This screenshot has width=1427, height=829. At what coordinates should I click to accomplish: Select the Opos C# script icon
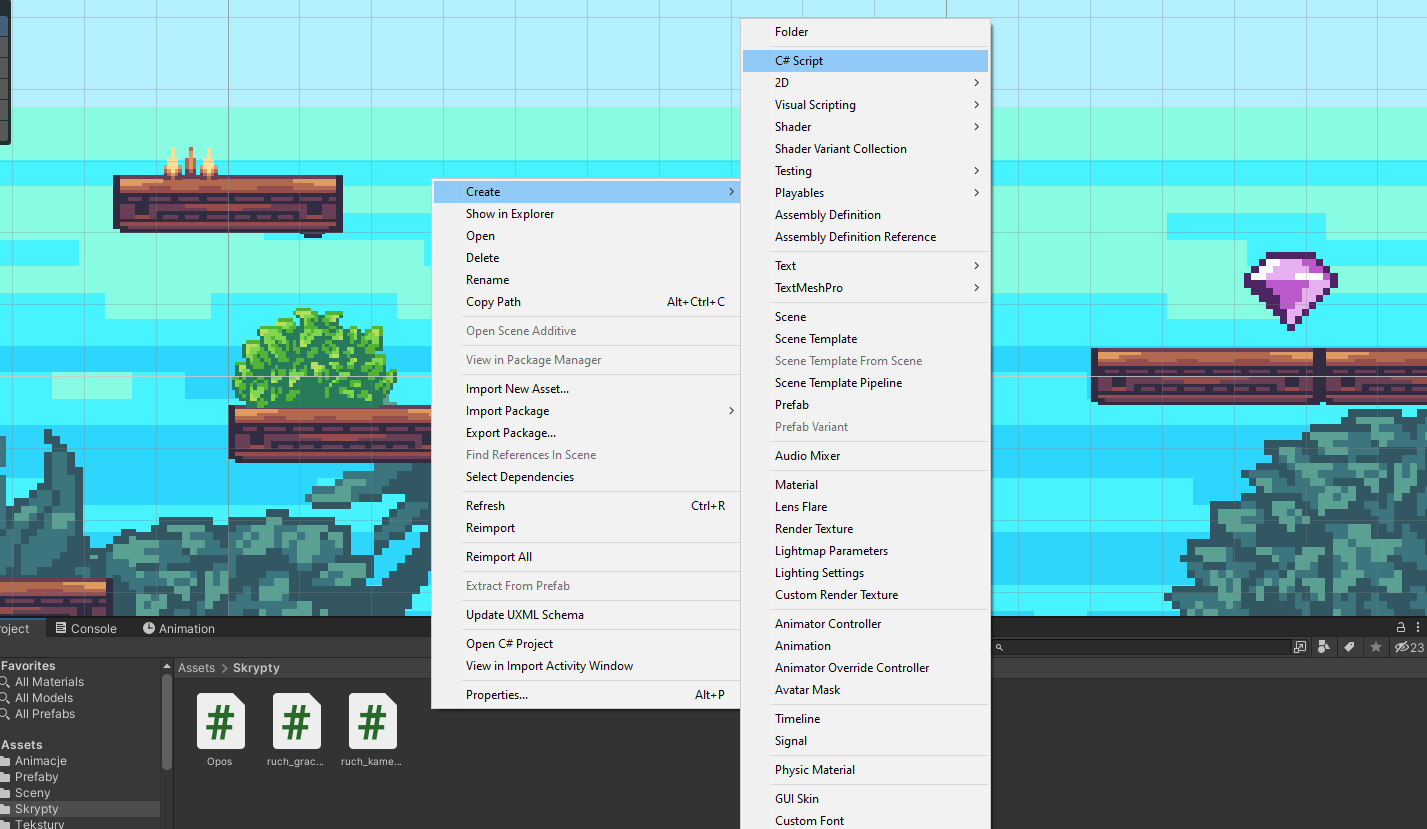click(220, 720)
